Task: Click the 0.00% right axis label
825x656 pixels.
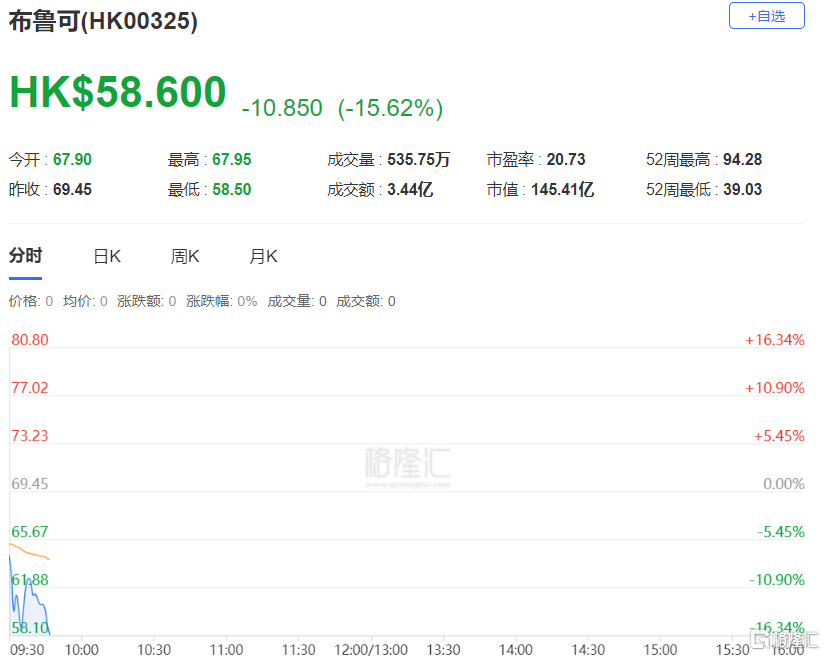Action: coord(783,483)
